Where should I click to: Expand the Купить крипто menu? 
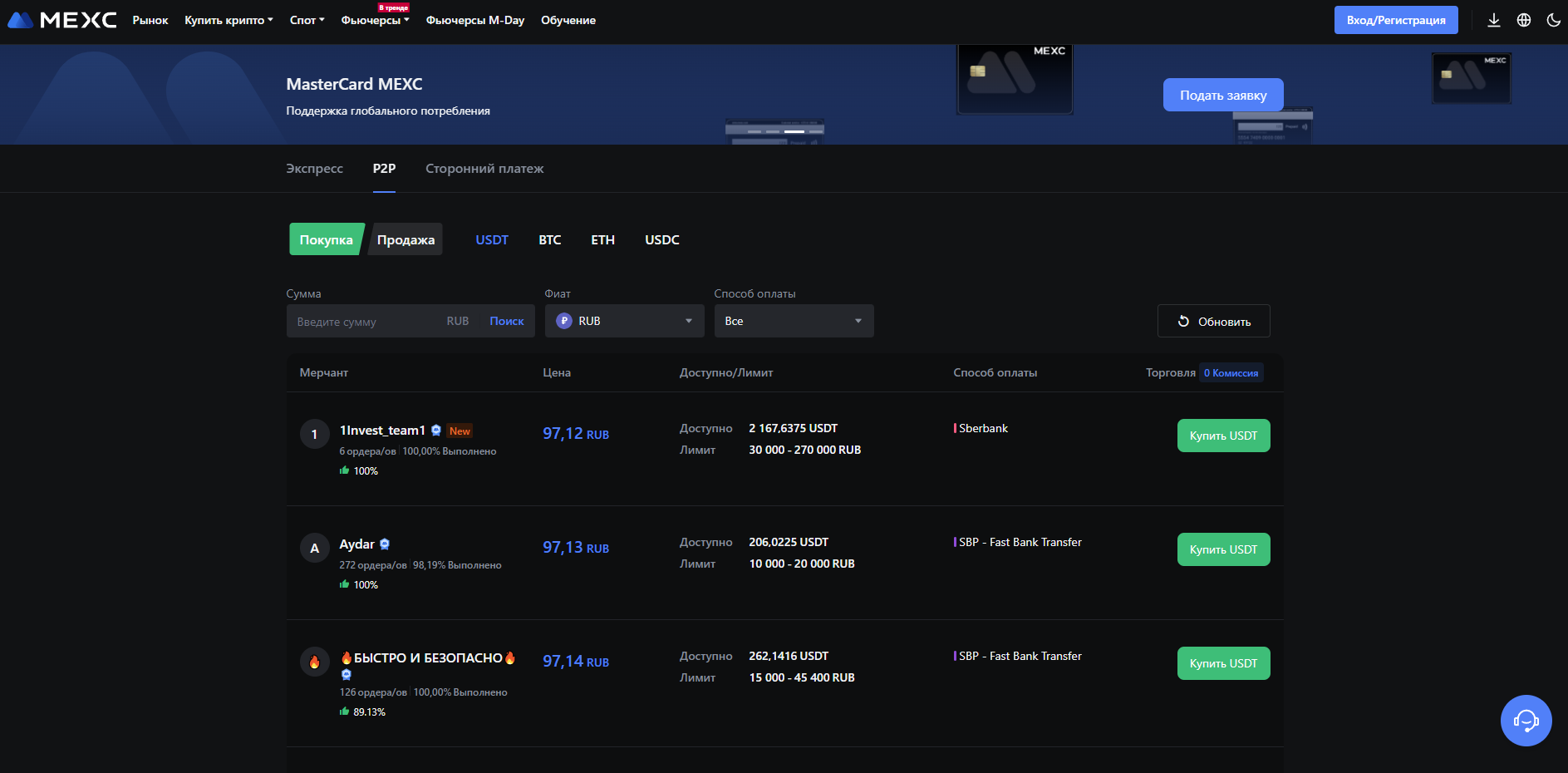pyautogui.click(x=229, y=20)
